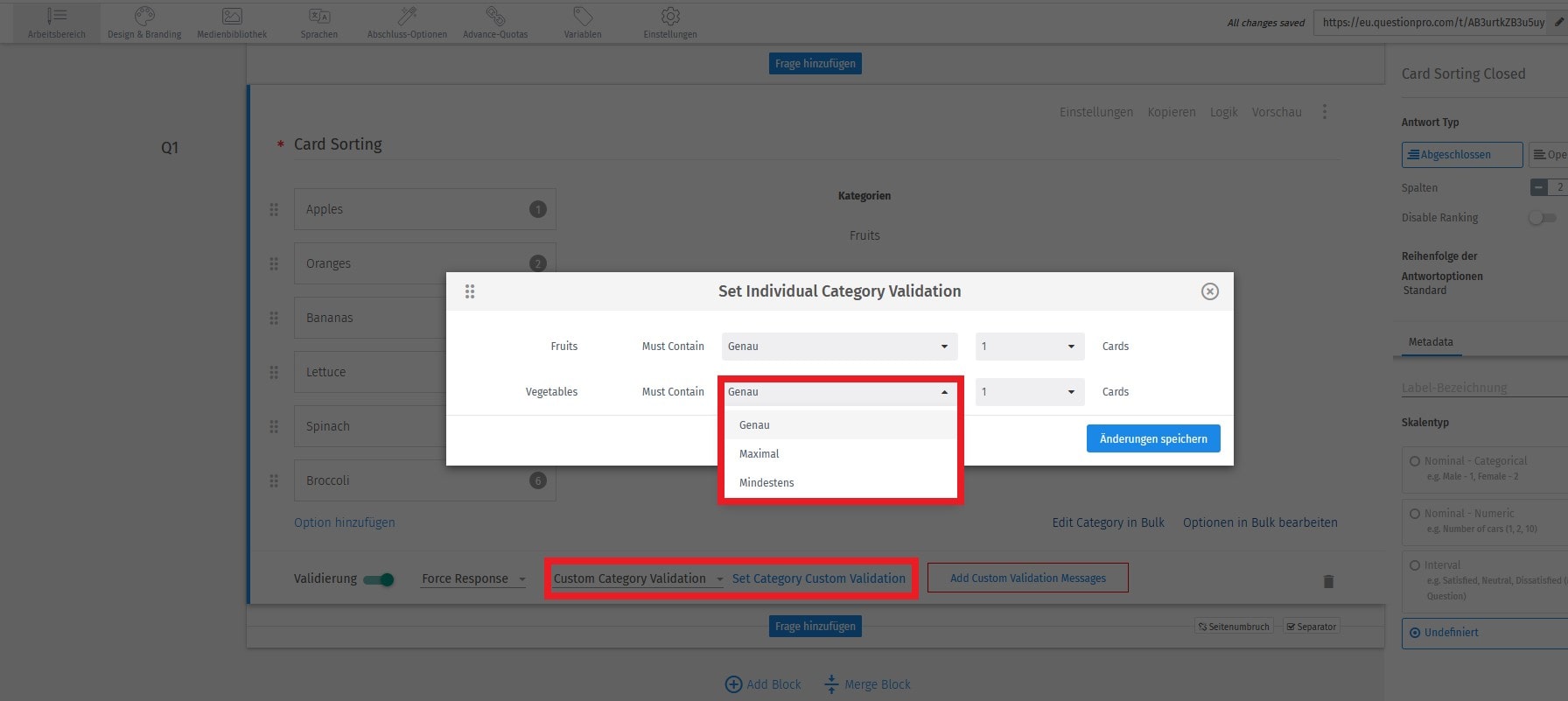This screenshot has width=1568, height=701.
Task: Open Fruits condition dropdown showing Genau
Action: 840,347
